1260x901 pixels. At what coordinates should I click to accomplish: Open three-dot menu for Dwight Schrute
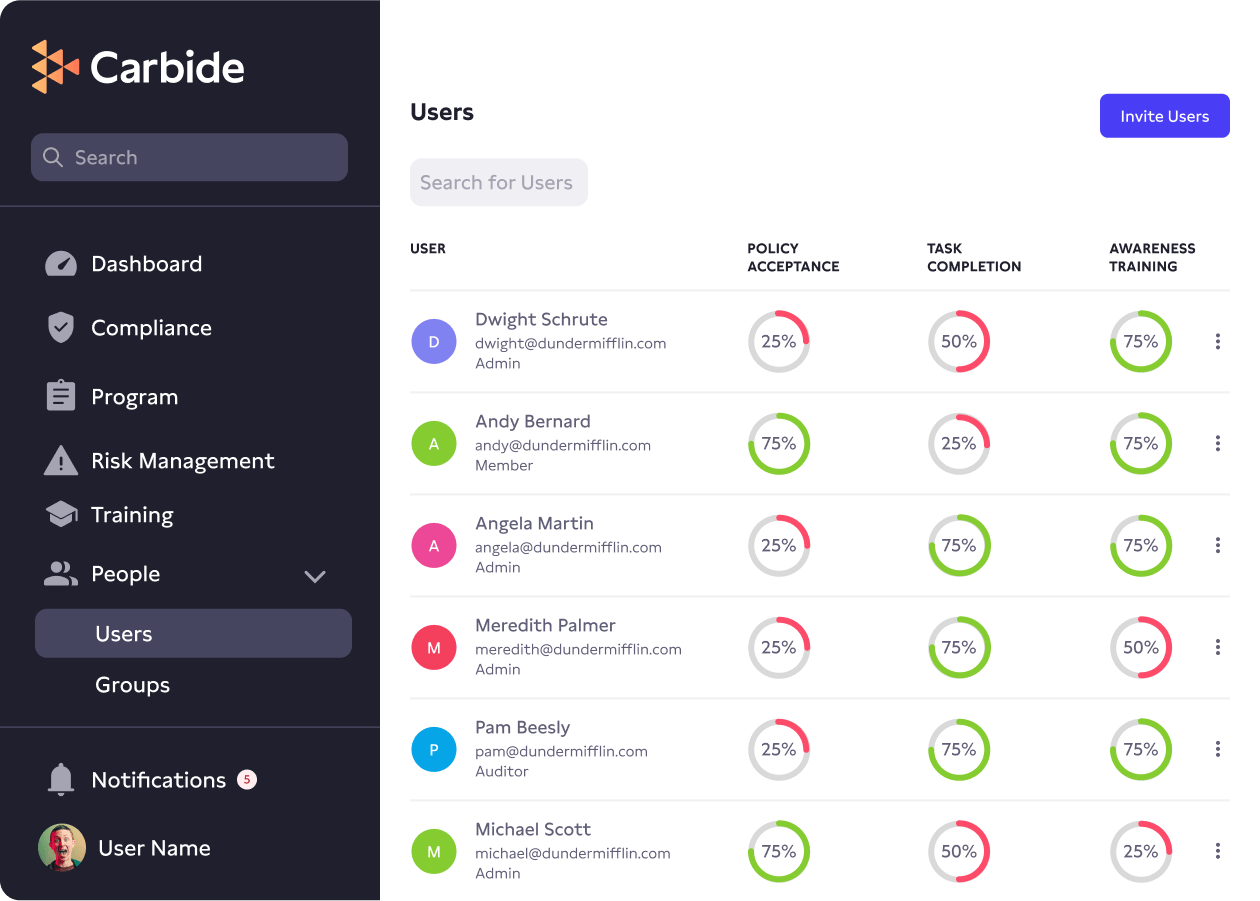[1217, 342]
